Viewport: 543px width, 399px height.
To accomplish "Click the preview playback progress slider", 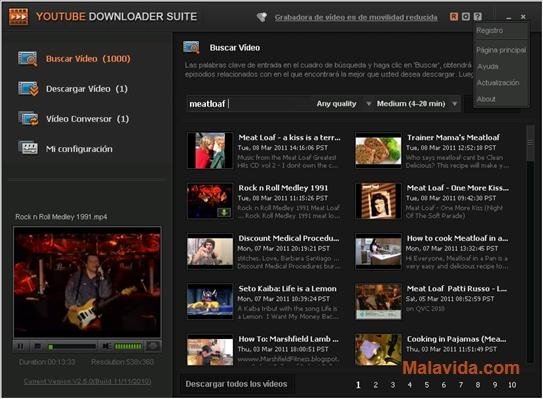I will tap(72, 346).
